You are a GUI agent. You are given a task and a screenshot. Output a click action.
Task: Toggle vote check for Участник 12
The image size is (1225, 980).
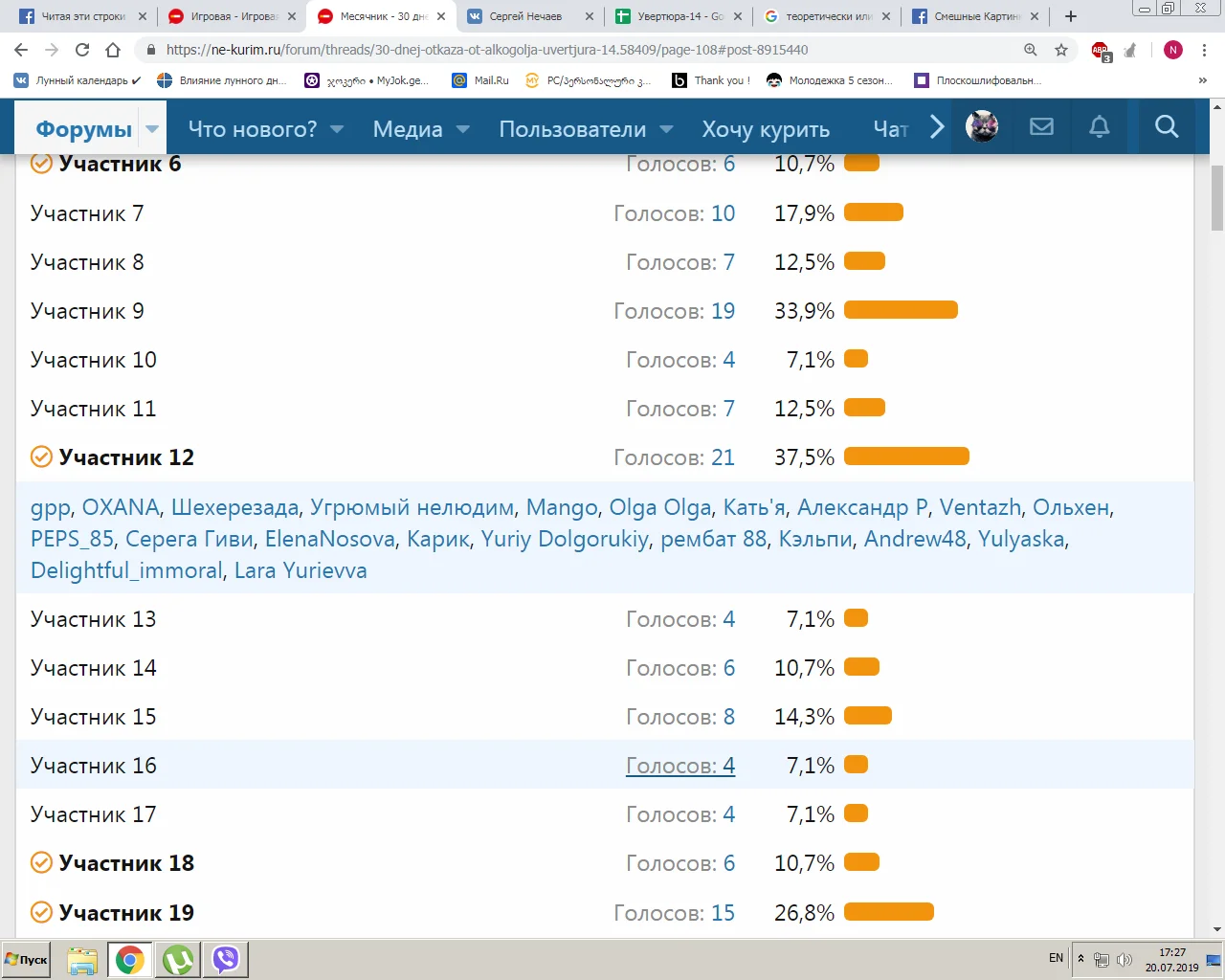pyautogui.click(x=41, y=457)
